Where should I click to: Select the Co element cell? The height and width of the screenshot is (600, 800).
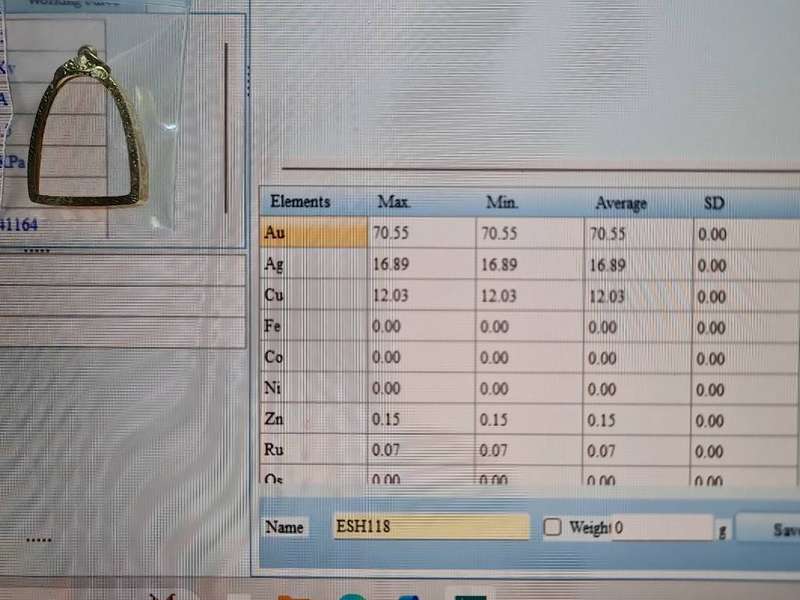coord(313,358)
